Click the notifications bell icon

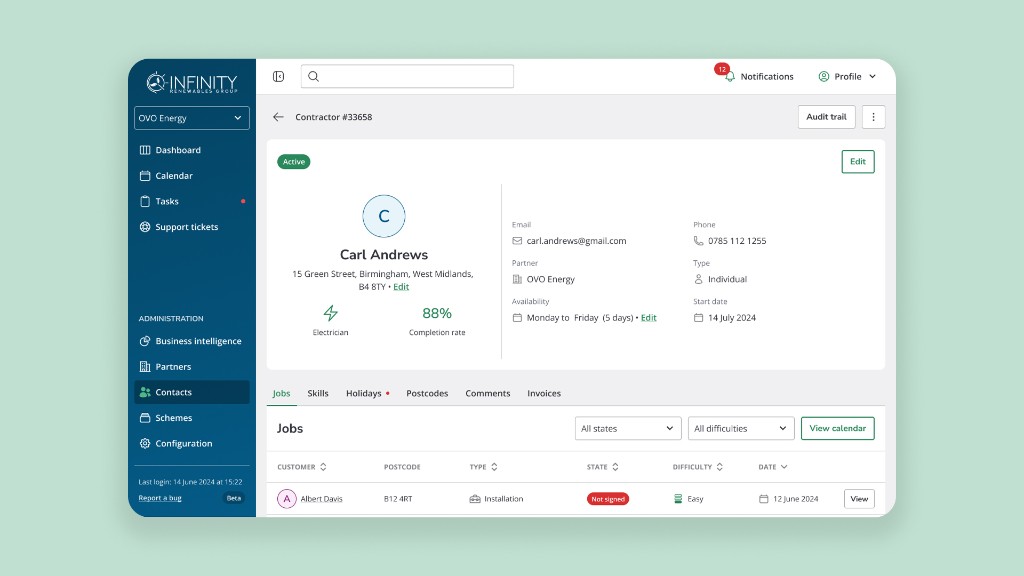729,76
